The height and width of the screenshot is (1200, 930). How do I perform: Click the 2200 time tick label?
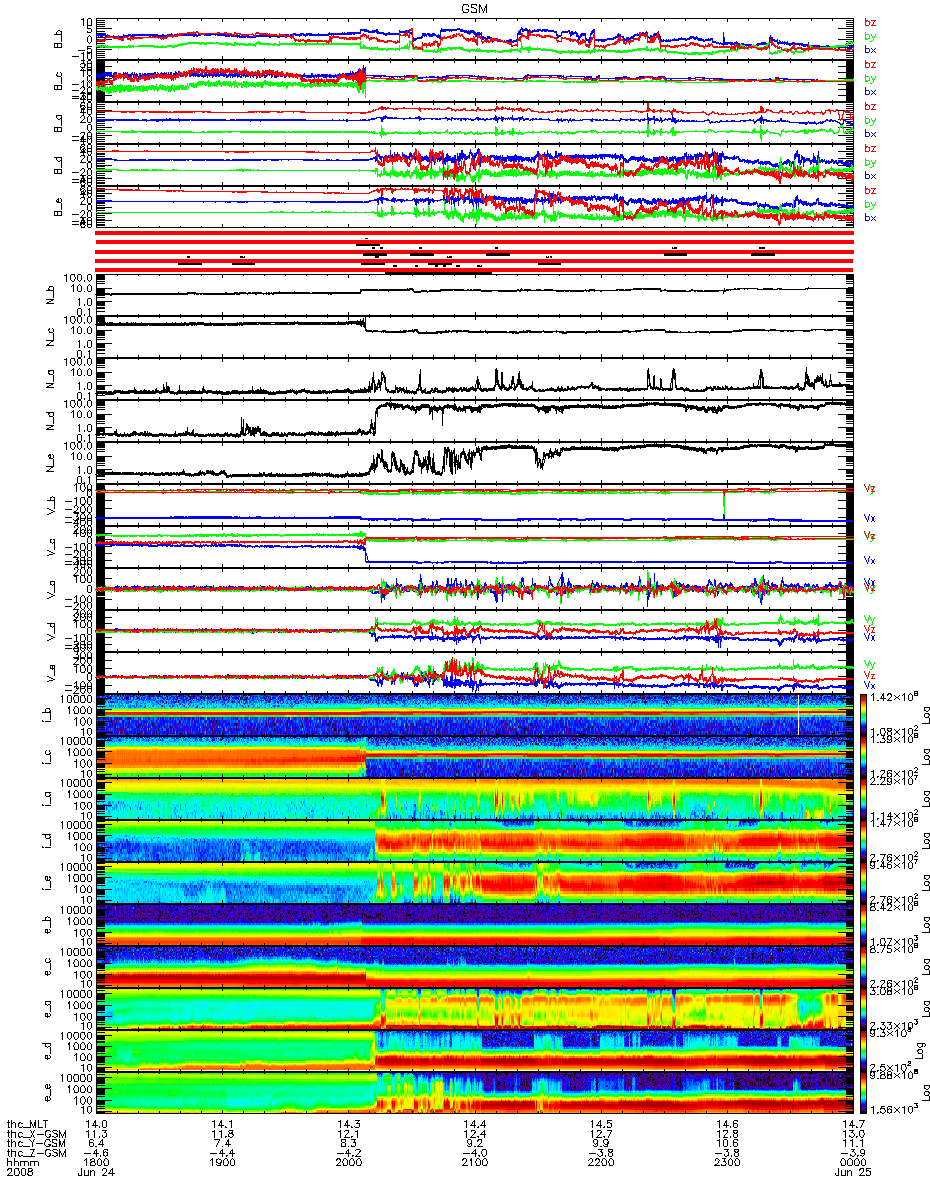(x=600, y=1164)
